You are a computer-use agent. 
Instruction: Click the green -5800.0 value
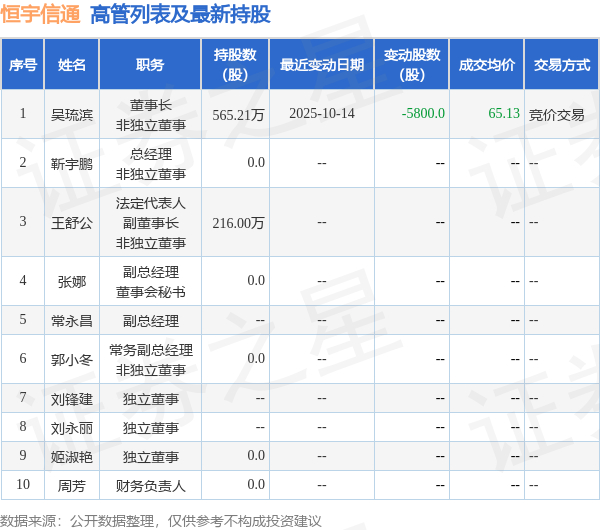click(x=423, y=113)
